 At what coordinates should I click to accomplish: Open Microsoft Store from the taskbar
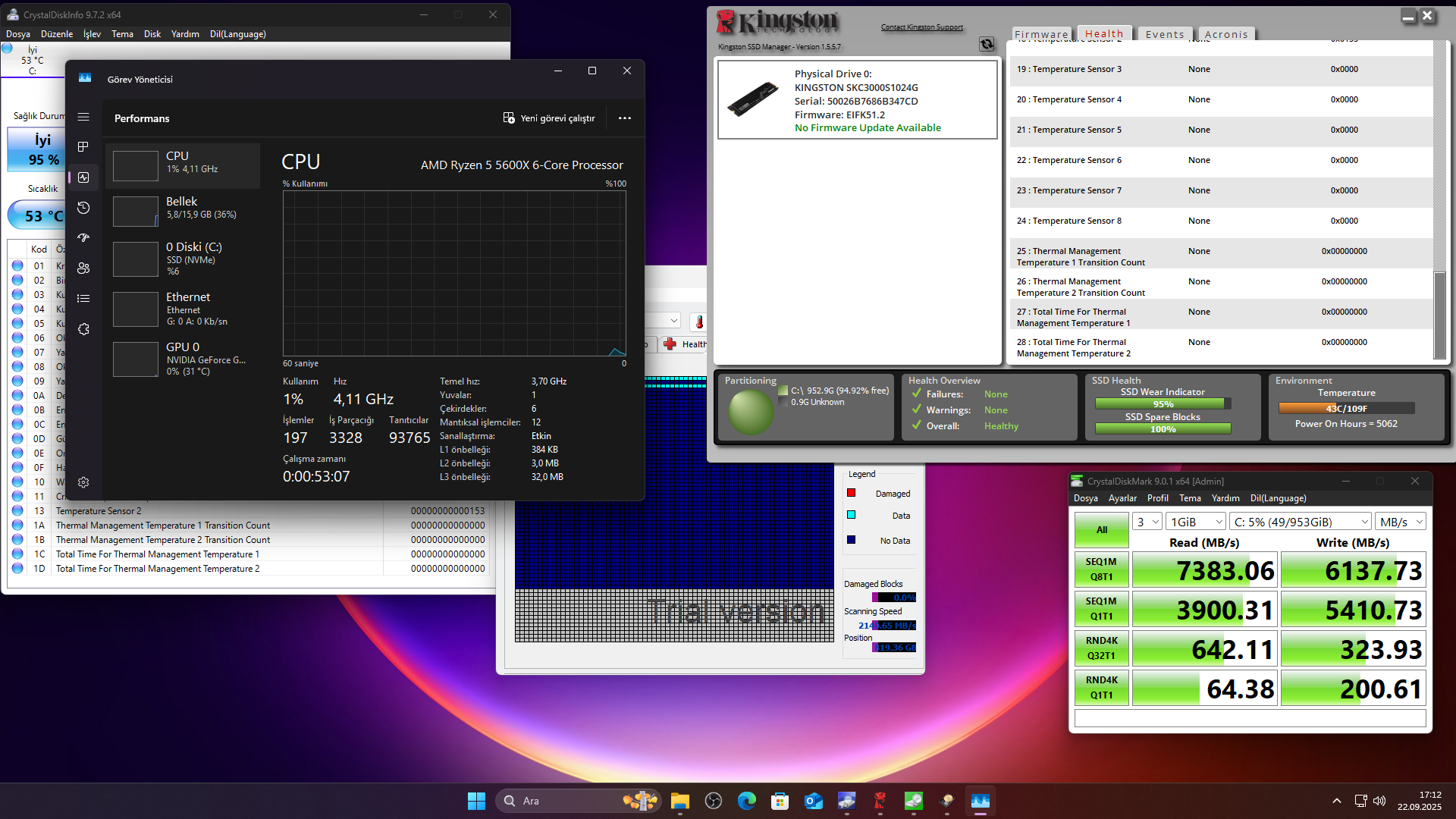(x=780, y=801)
